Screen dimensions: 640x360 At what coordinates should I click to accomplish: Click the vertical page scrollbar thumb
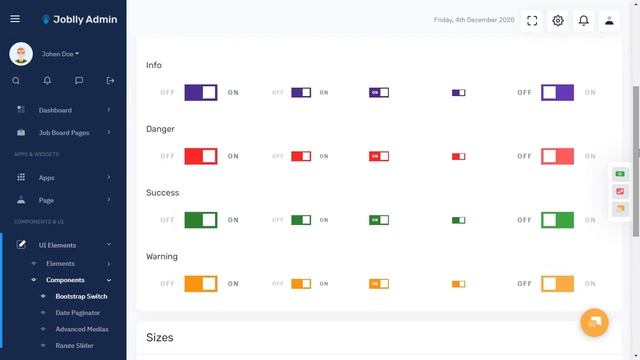pyautogui.click(x=636, y=161)
